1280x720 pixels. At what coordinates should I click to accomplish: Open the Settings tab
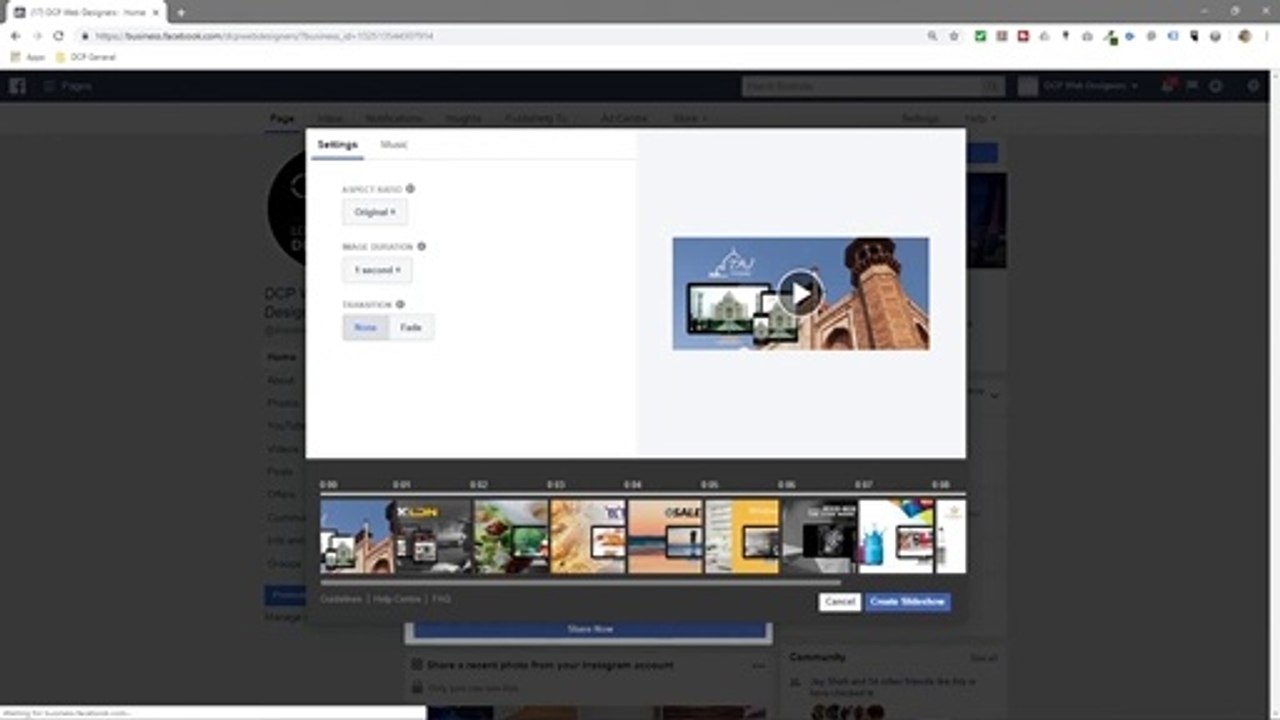click(337, 145)
